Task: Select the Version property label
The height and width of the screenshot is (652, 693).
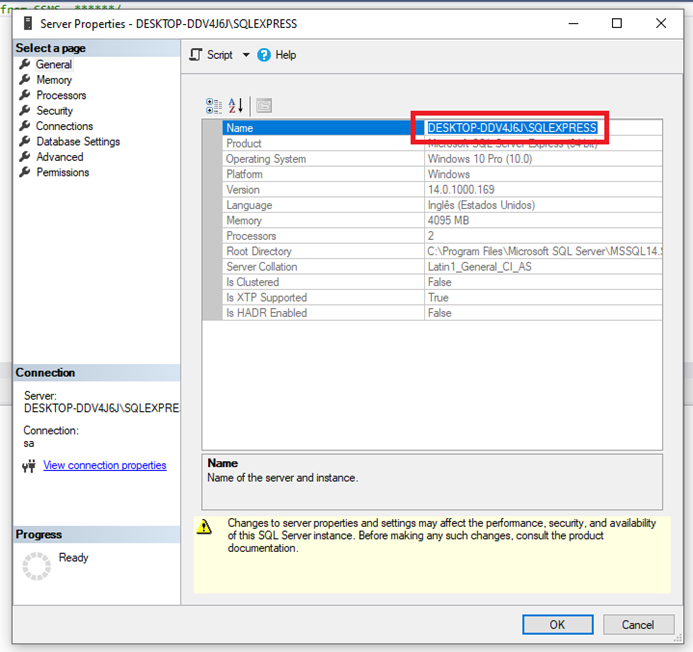Action: [243, 190]
